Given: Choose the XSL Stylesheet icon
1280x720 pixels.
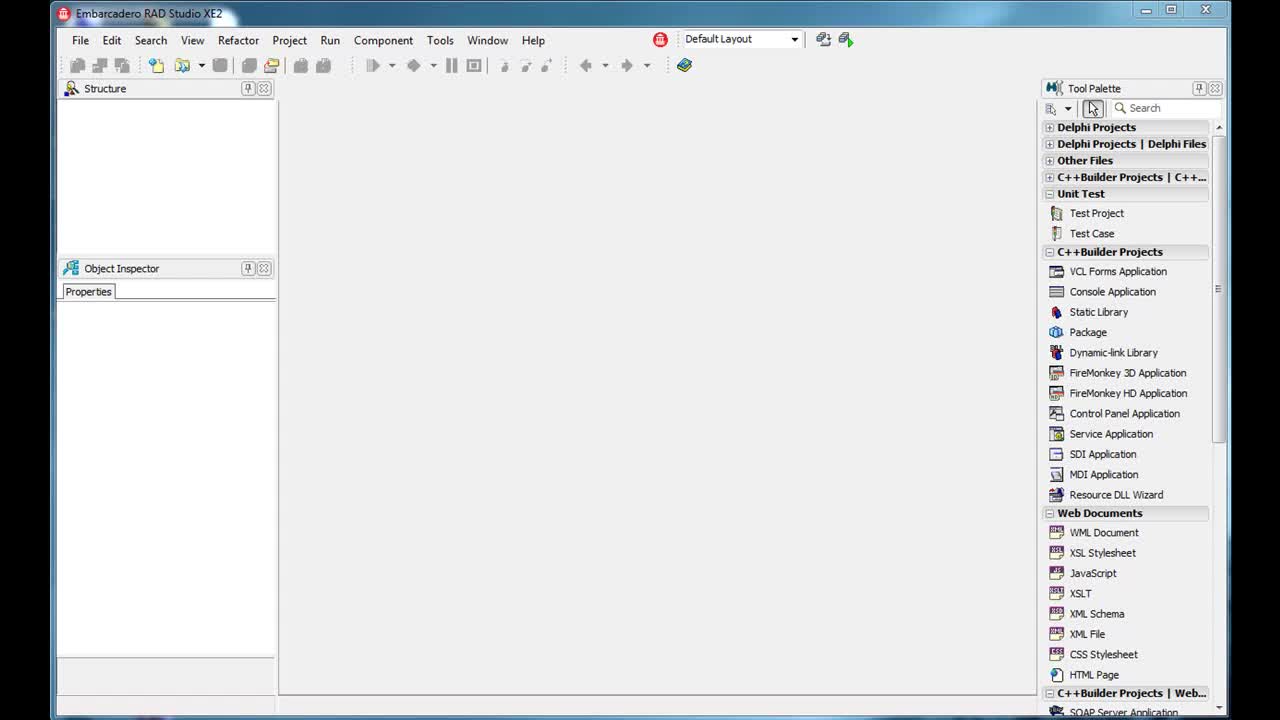Looking at the screenshot, I should [1056, 553].
